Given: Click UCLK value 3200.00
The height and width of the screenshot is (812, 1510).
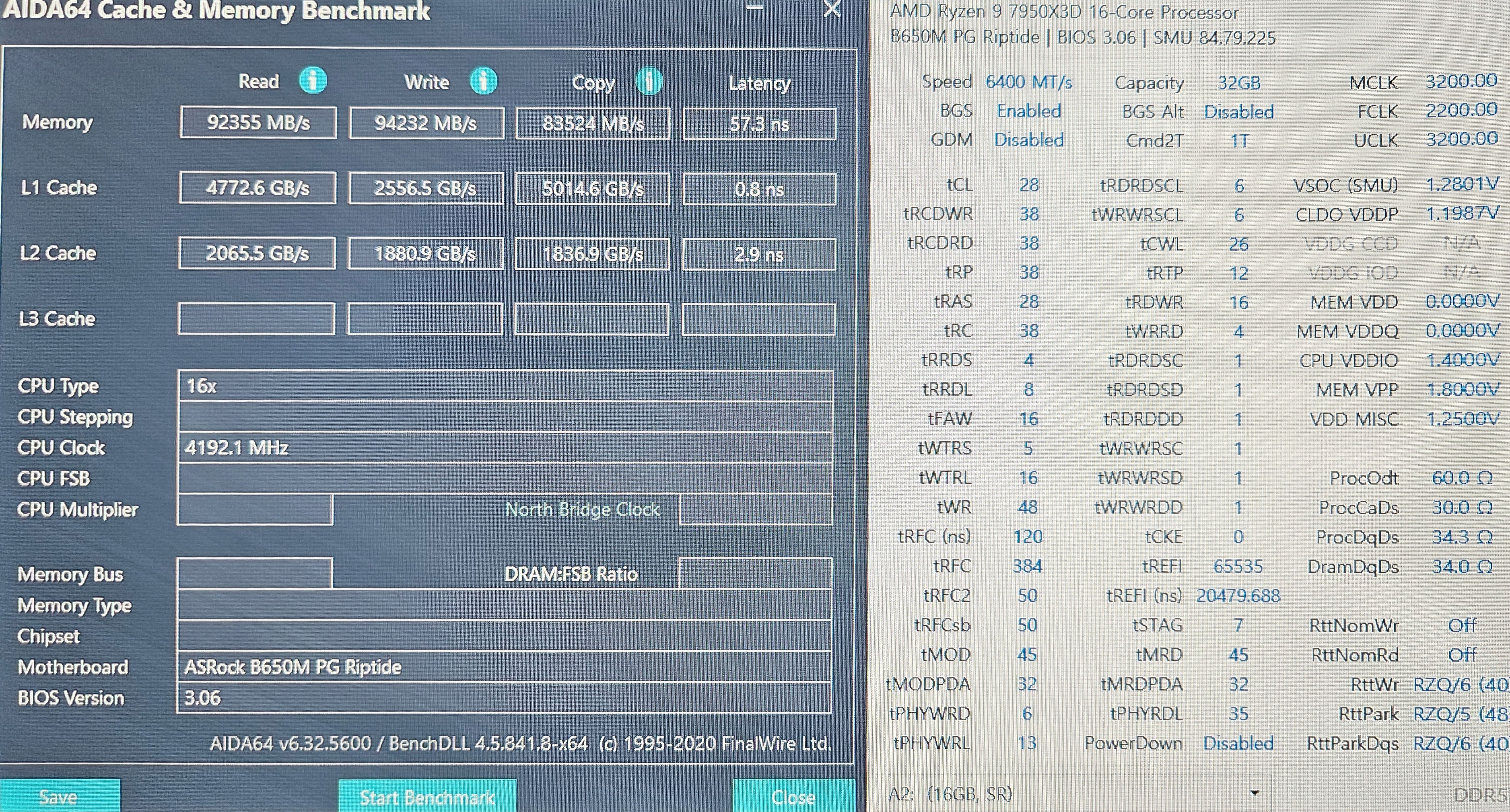Looking at the screenshot, I should pos(1461,139).
